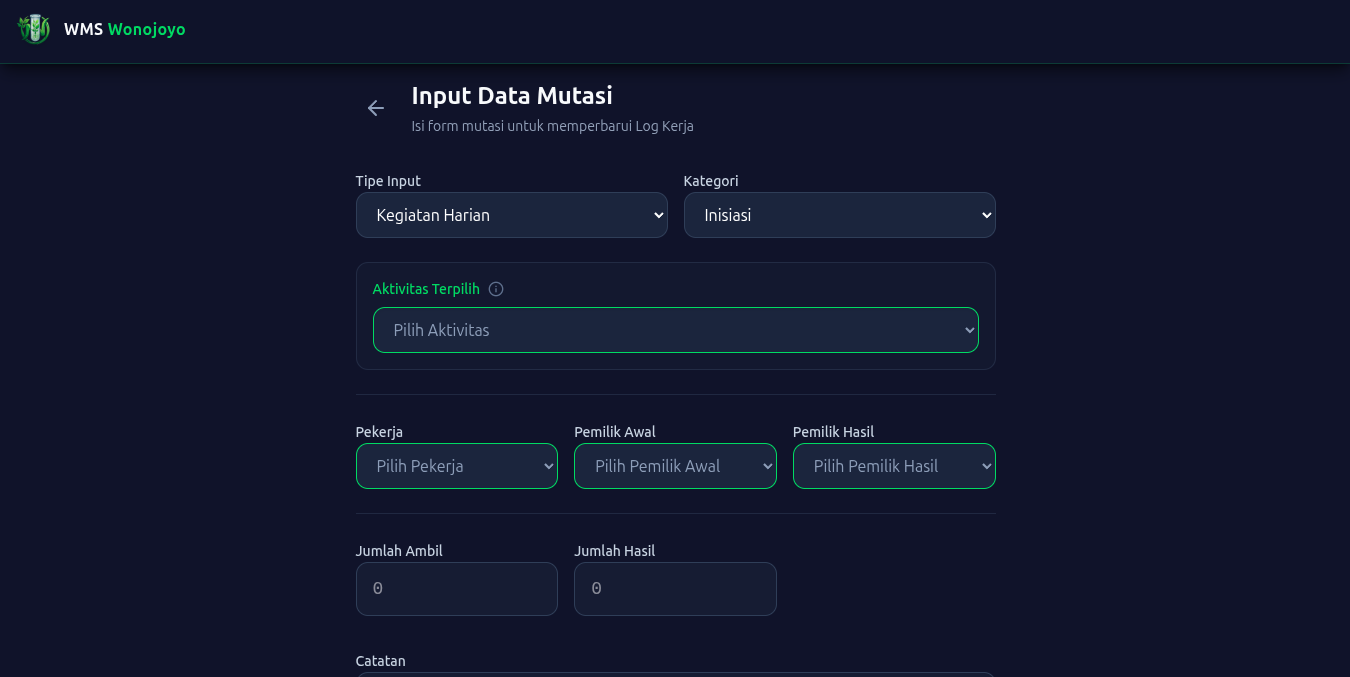Click the Aktivitas Terpilih green label
1350x677 pixels.
pyautogui.click(x=426, y=289)
